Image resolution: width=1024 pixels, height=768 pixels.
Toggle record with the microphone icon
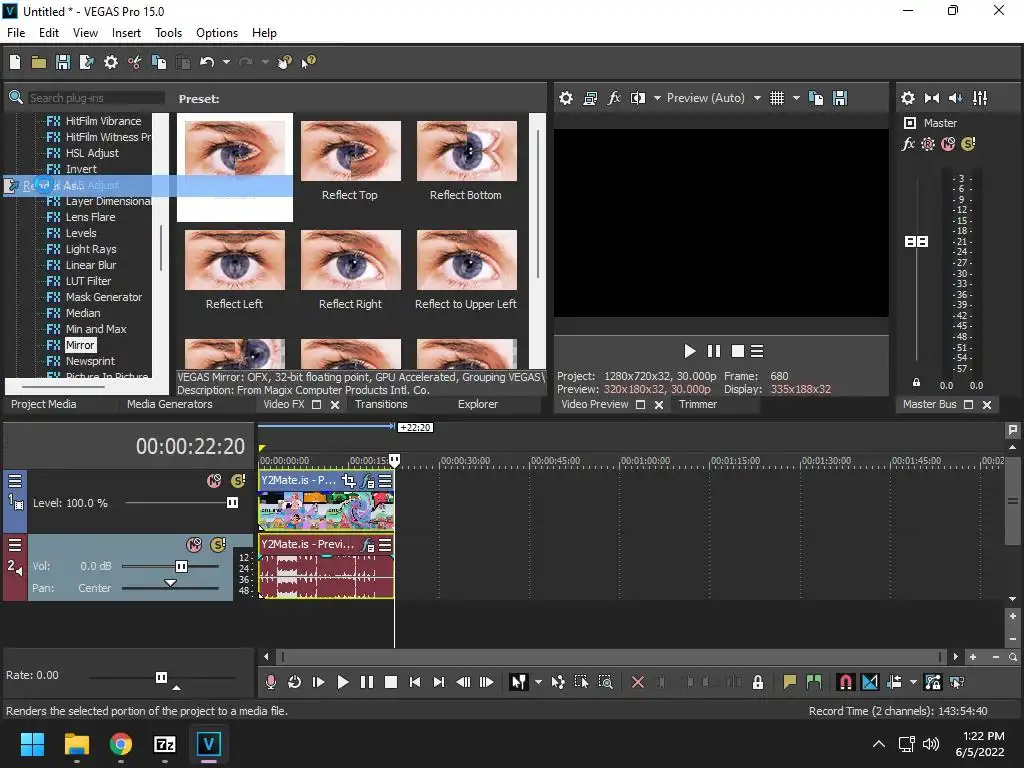(x=271, y=682)
